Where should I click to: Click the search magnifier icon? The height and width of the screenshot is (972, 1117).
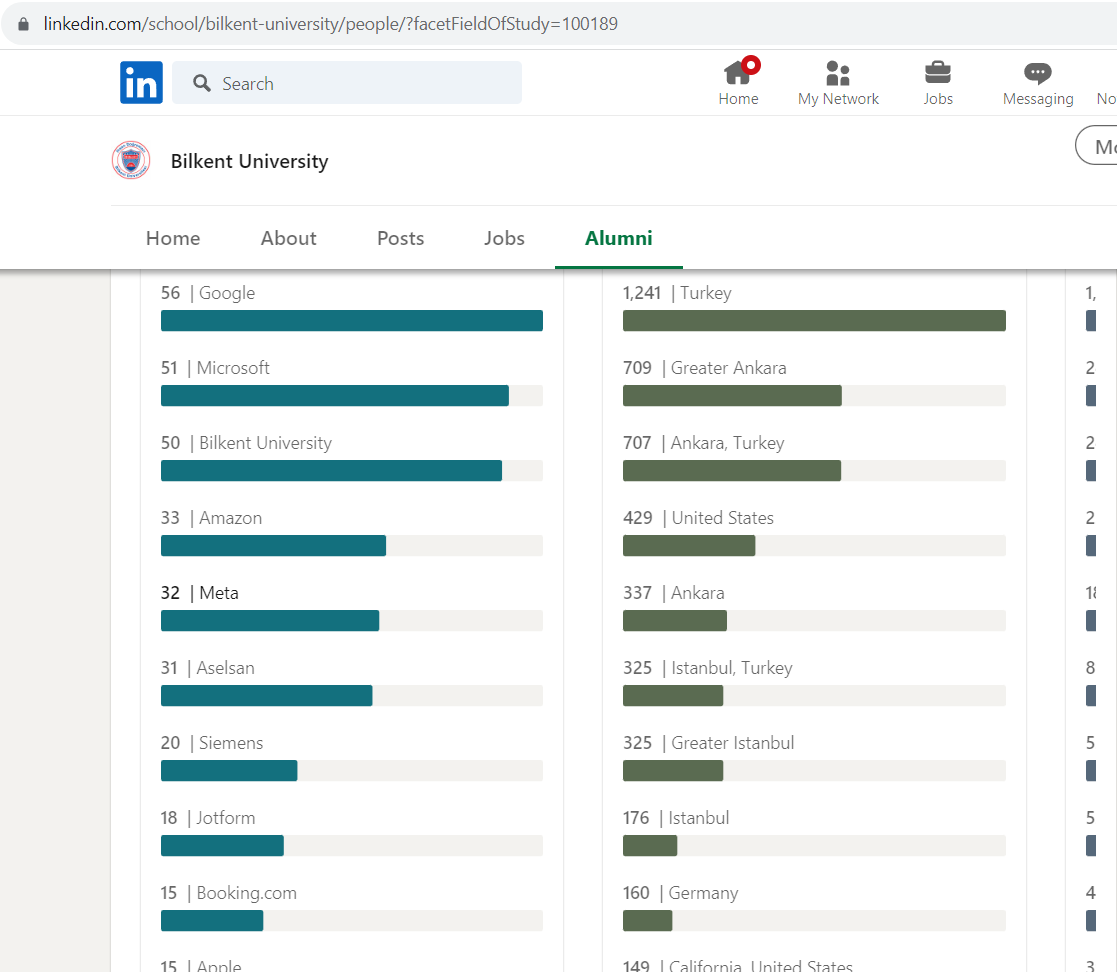202,83
